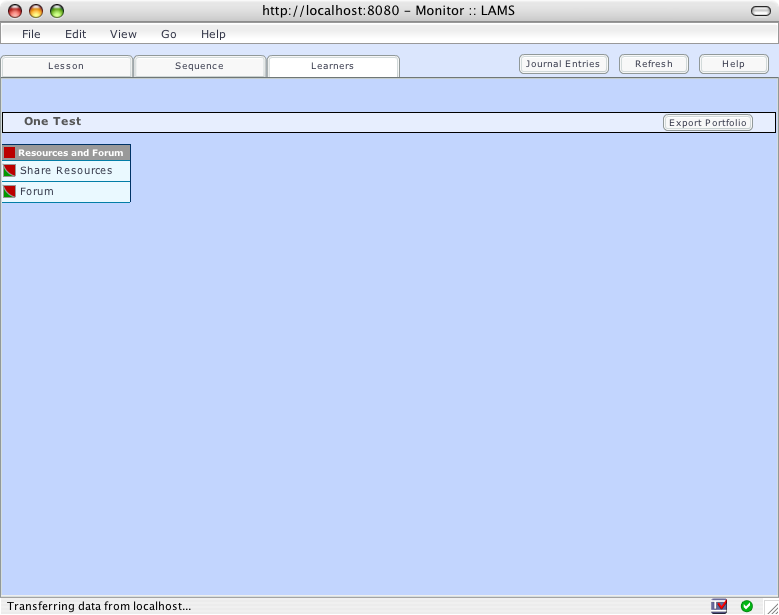
Task: Click the green check status bar icon
Action: pyautogui.click(x=747, y=605)
